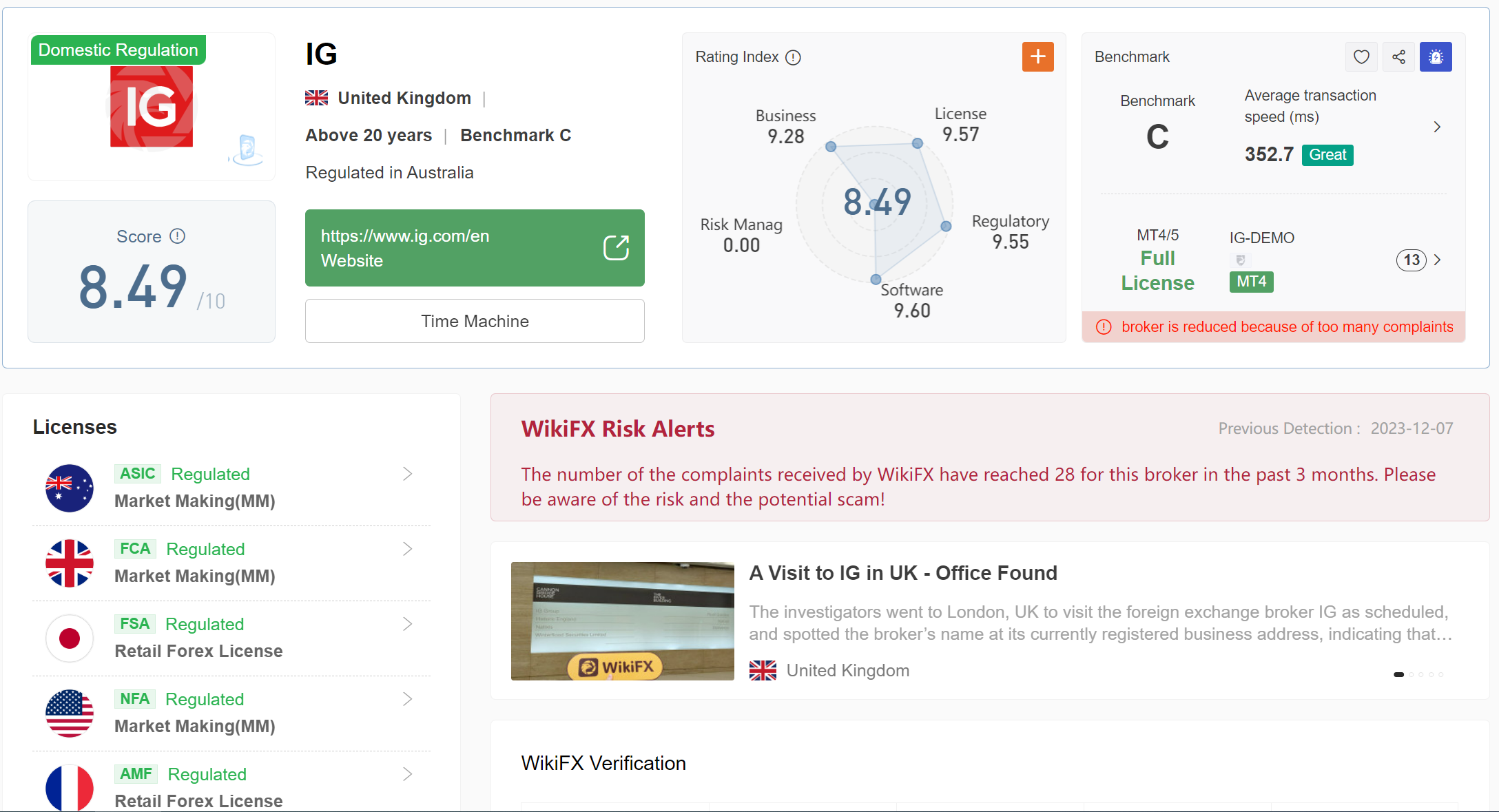Click the Business 9.28 rating label
The height and width of the screenshot is (812, 1499).
785,126
